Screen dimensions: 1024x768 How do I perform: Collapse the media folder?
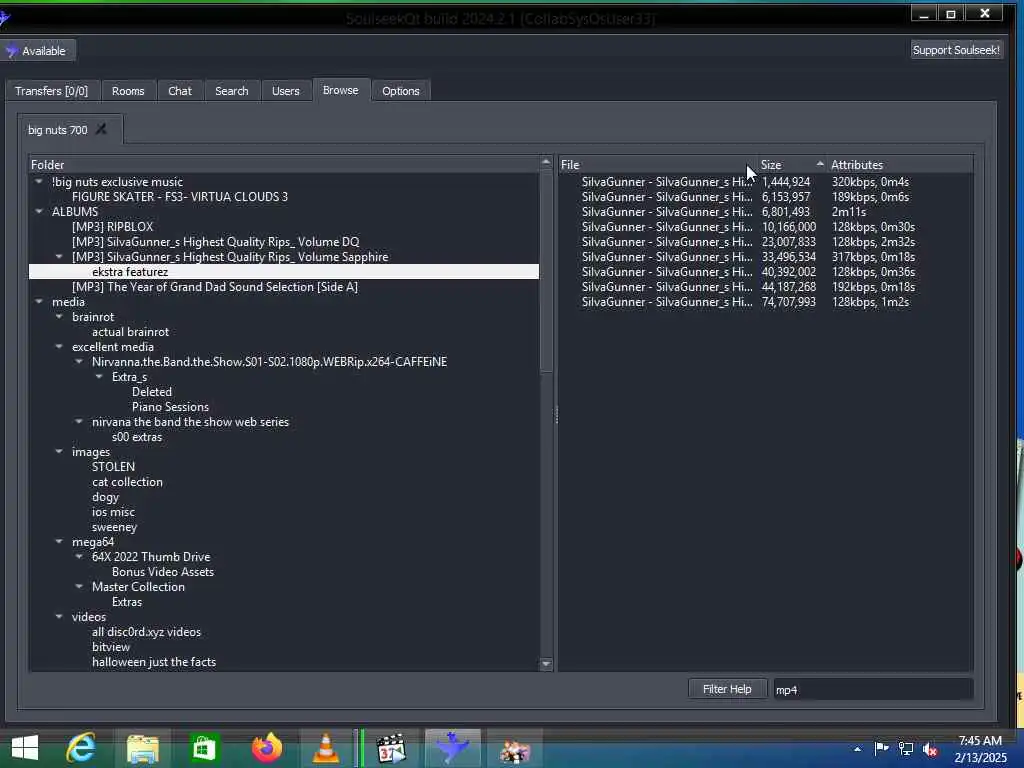[x=39, y=302]
